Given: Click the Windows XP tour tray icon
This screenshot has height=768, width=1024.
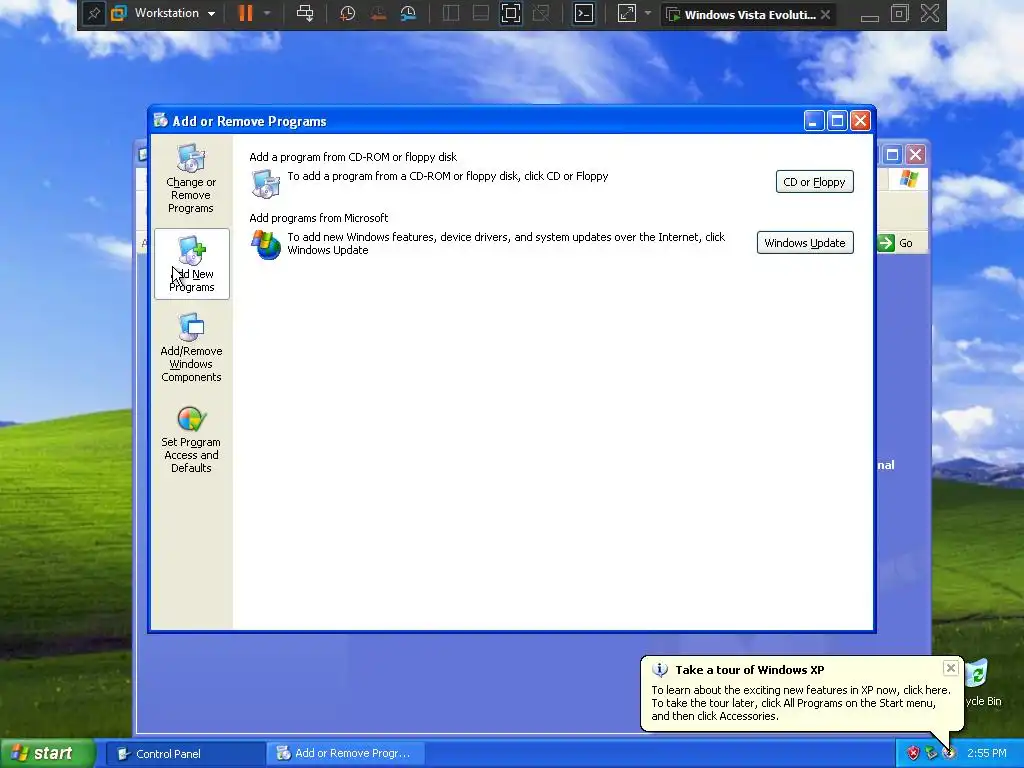Looking at the screenshot, I should point(949,754).
